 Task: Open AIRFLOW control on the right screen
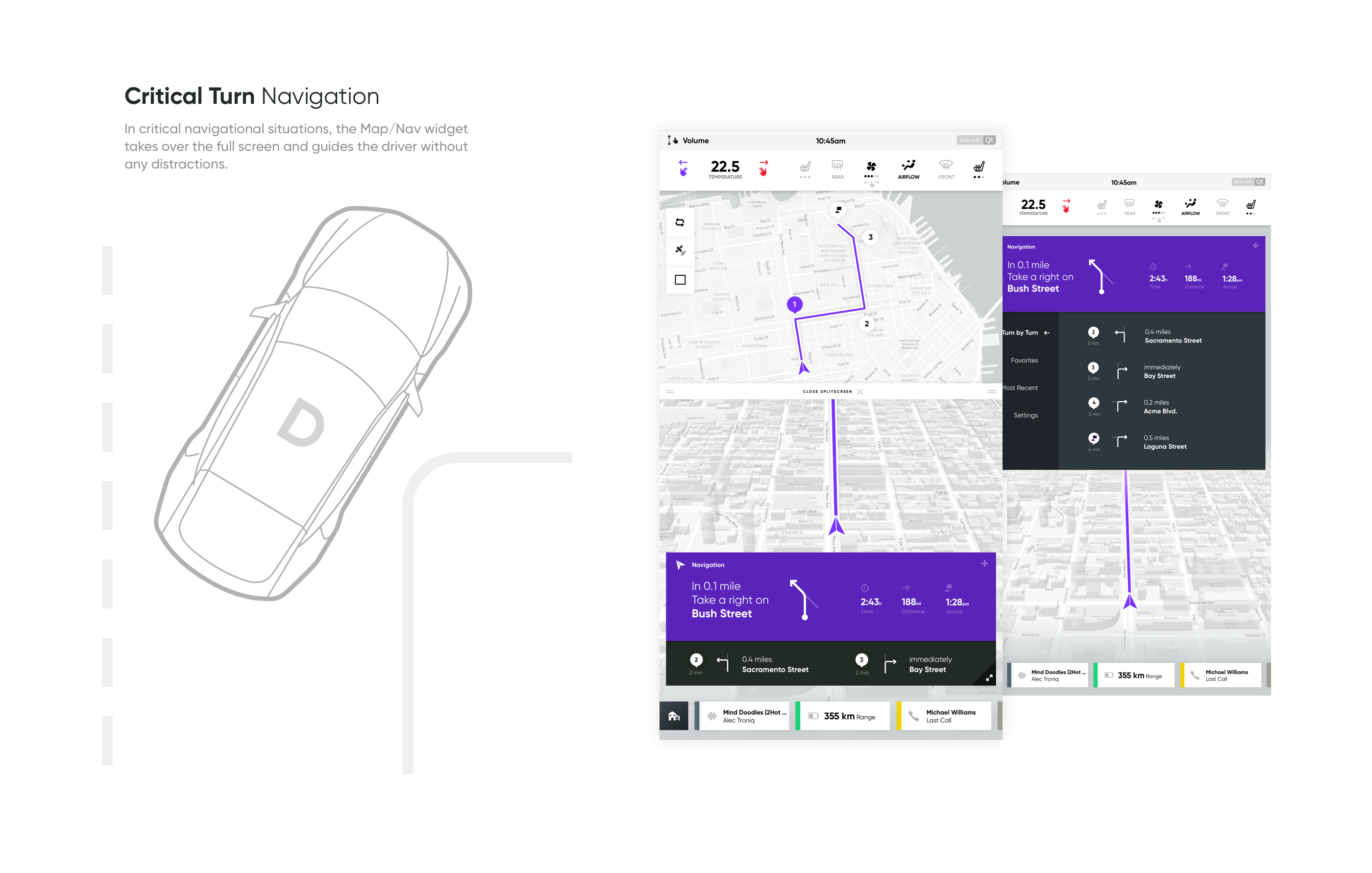[x=1190, y=206]
